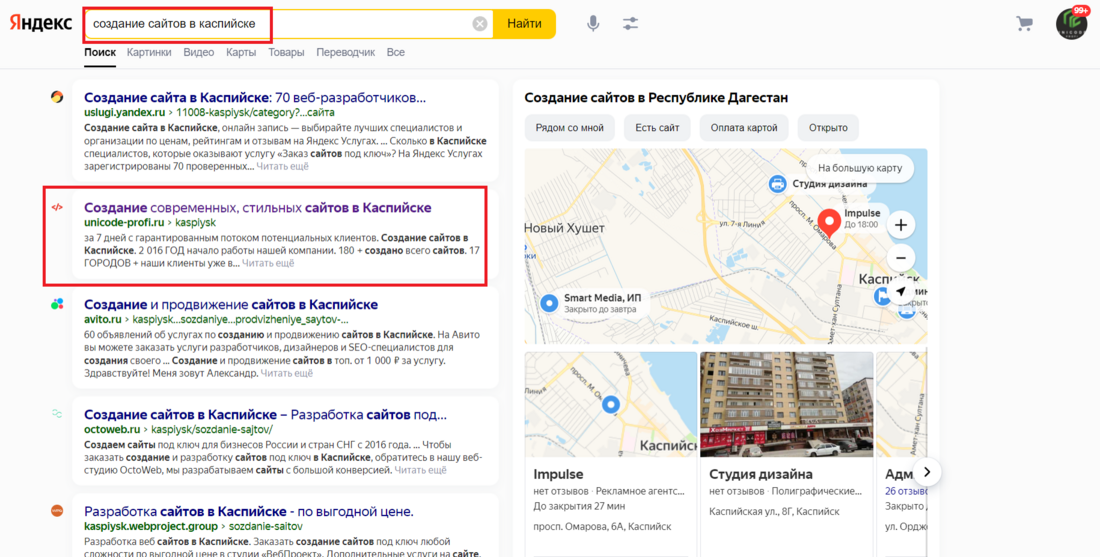This screenshot has width=1100, height=557.
Task: Open the shopping cart icon
Action: click(x=1024, y=24)
